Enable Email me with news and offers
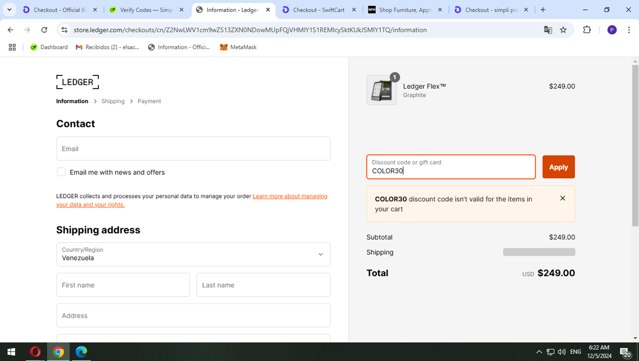Screen dimensions: 639x361 click(x=61, y=172)
